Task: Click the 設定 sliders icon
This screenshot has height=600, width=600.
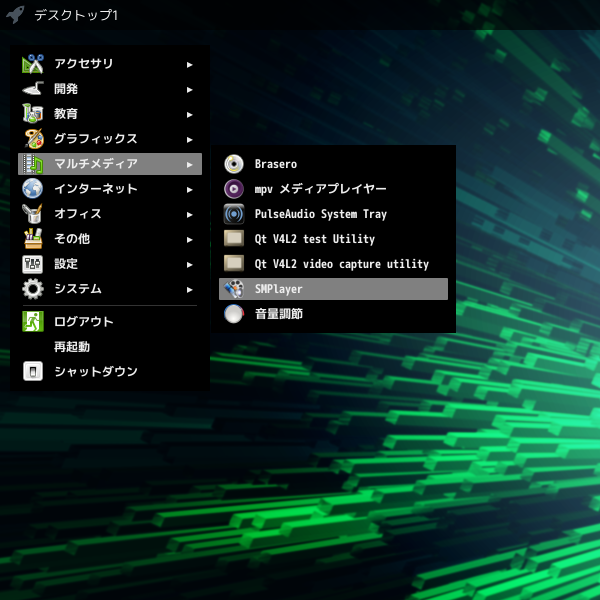Action: coord(33,264)
